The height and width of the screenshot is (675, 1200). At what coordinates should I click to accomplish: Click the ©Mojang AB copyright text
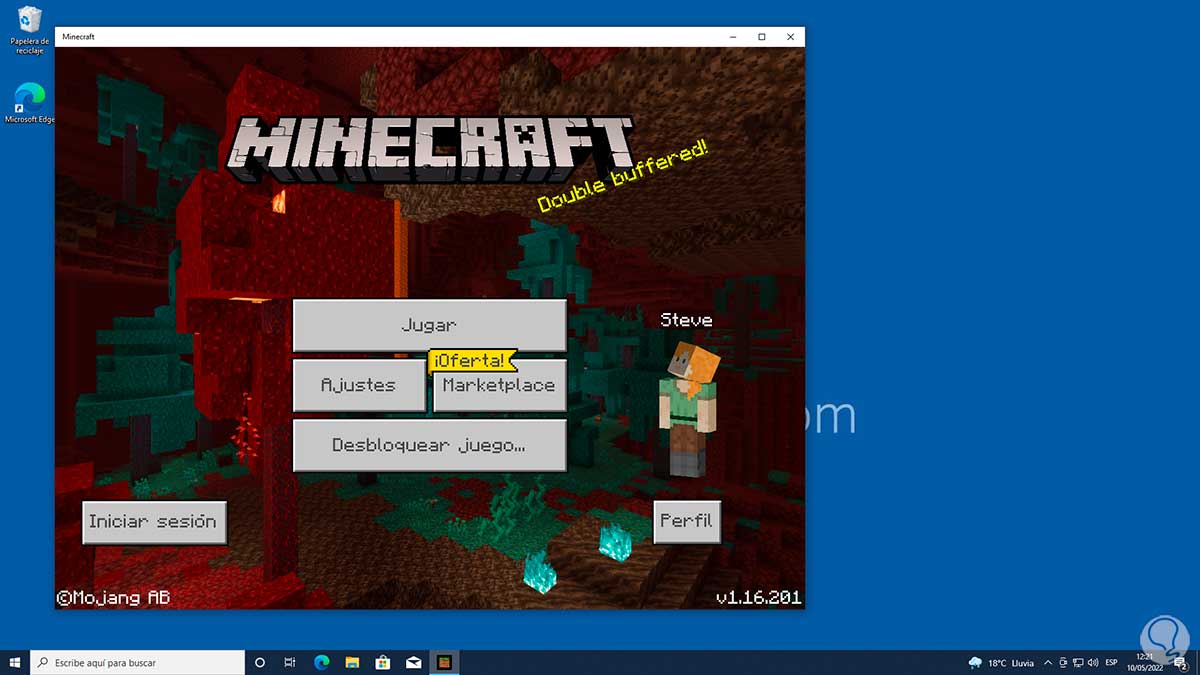point(113,598)
